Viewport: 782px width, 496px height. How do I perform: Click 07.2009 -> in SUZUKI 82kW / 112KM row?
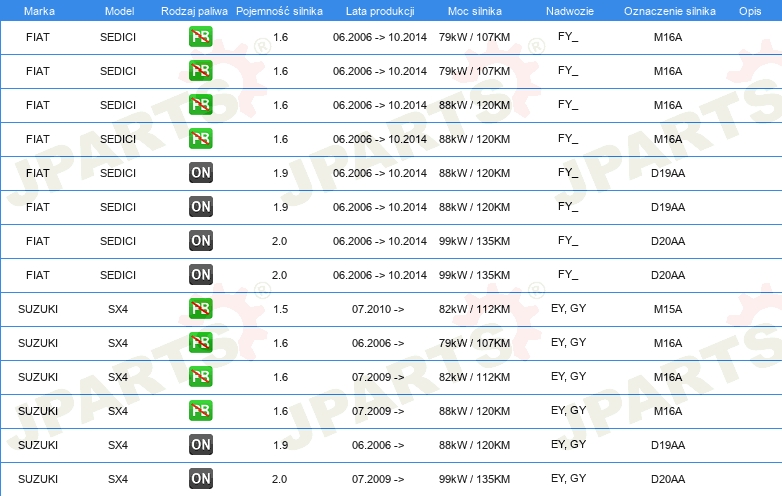click(x=378, y=377)
